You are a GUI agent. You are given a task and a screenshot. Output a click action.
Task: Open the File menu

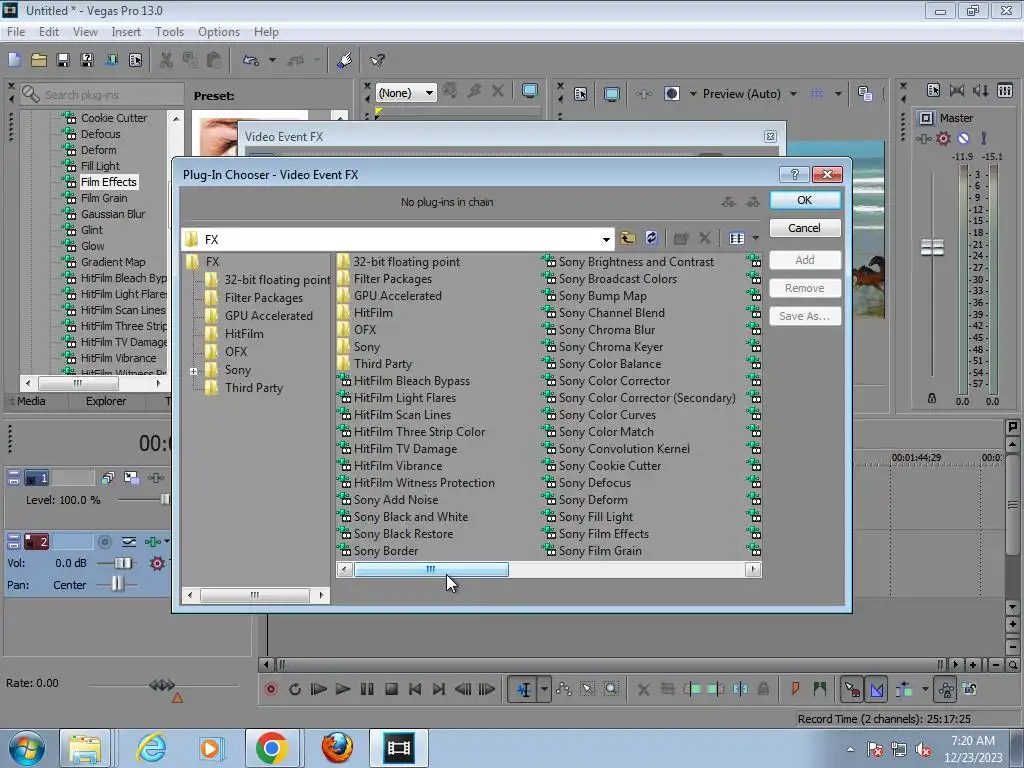16,31
